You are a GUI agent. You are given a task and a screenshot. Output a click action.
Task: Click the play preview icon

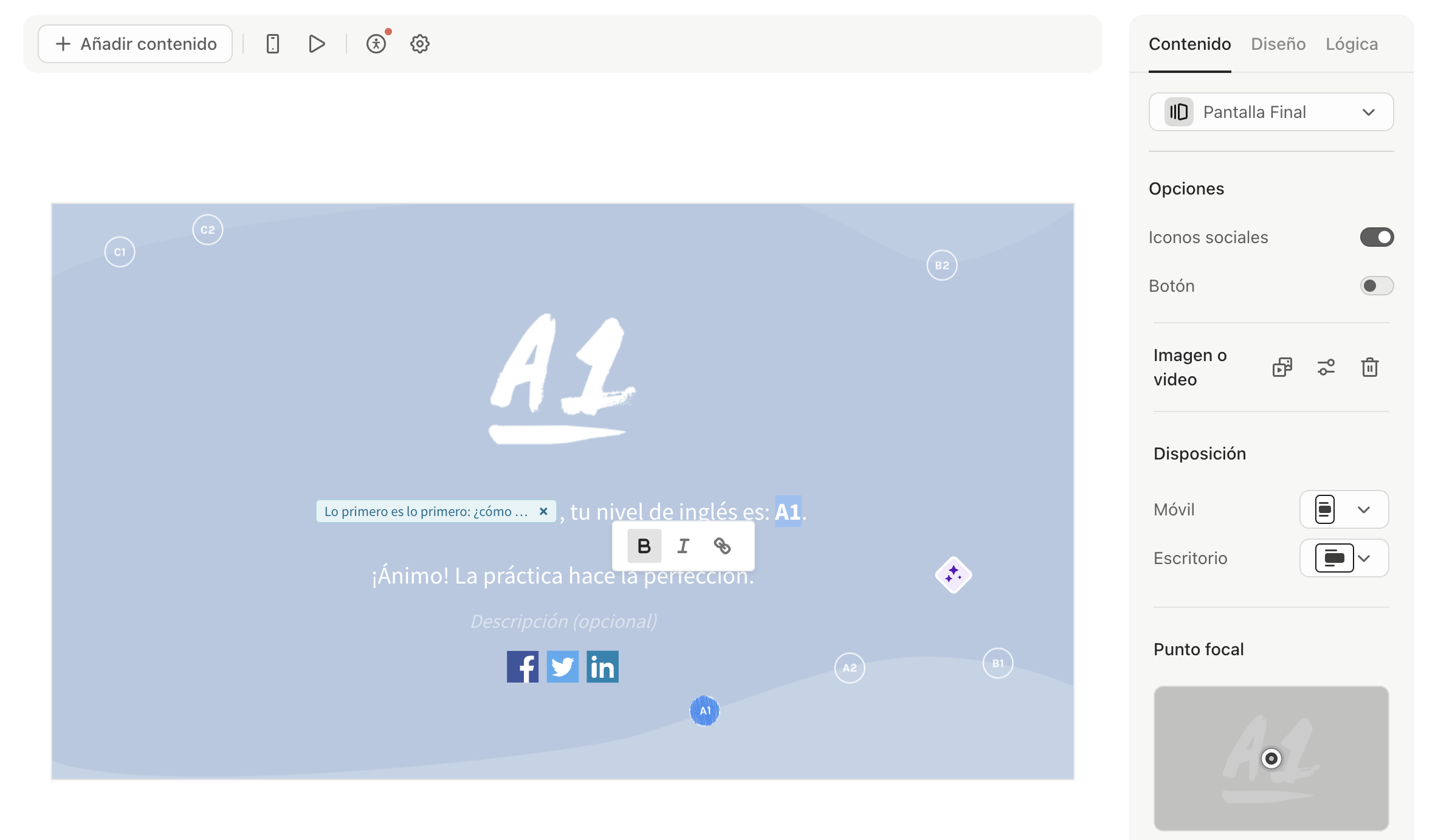(315, 43)
